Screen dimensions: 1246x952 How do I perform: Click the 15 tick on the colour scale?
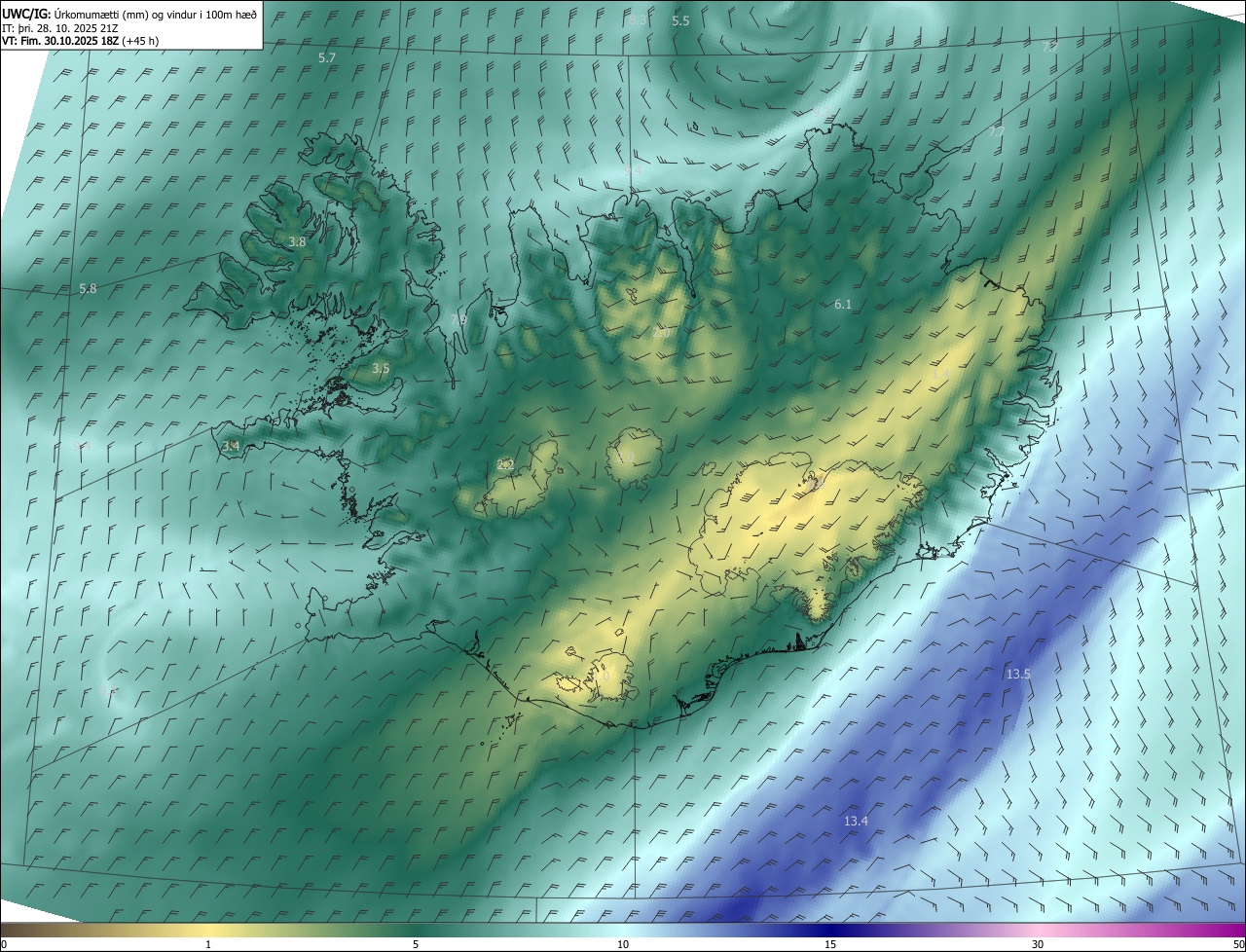coord(830,945)
